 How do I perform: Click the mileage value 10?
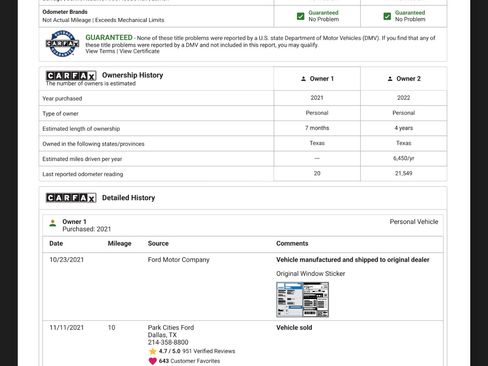coord(111,328)
